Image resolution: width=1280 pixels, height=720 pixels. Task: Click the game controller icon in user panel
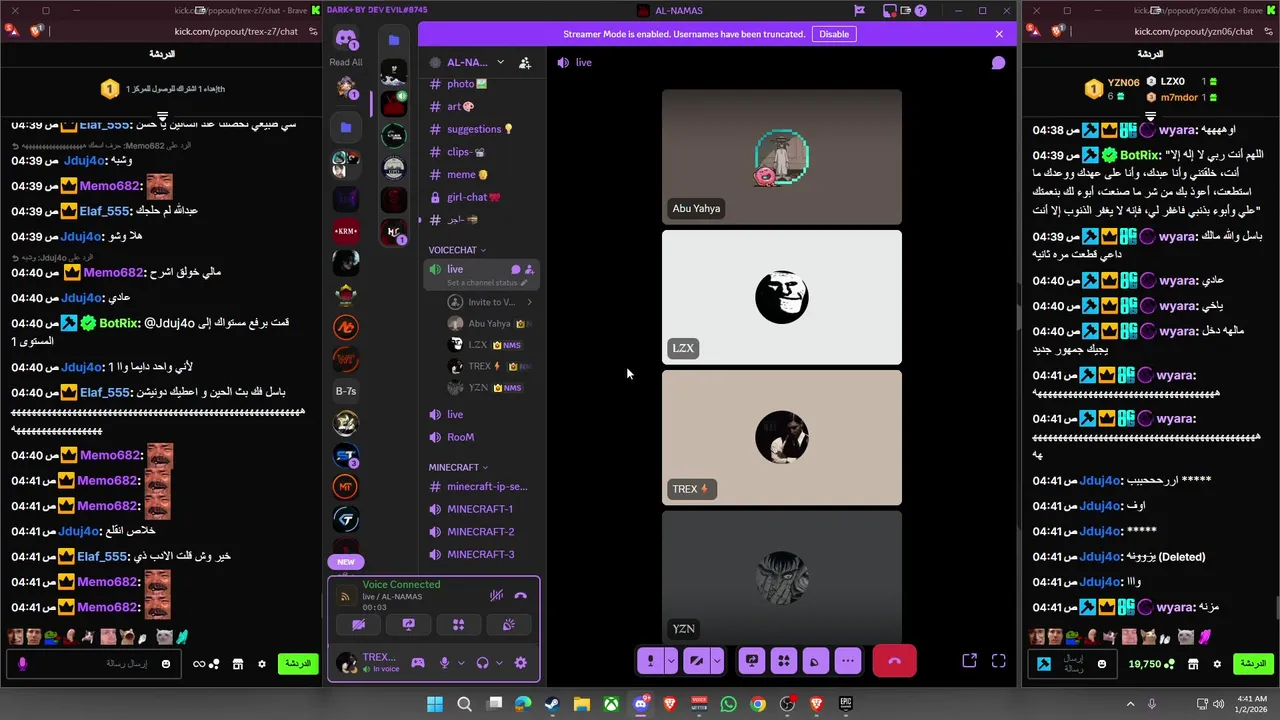click(418, 663)
